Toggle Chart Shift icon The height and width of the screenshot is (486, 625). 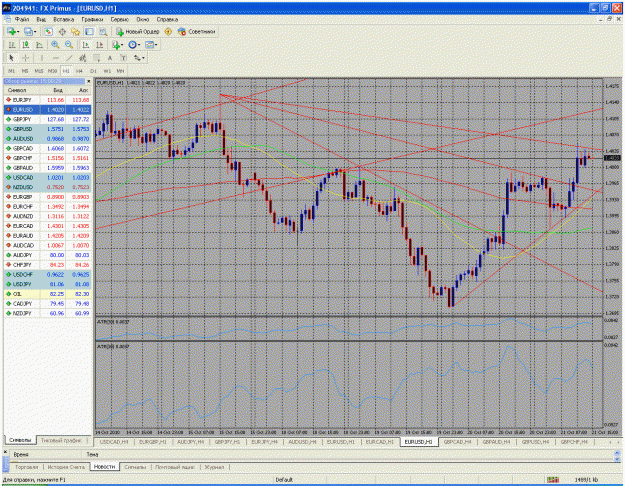[x=99, y=45]
